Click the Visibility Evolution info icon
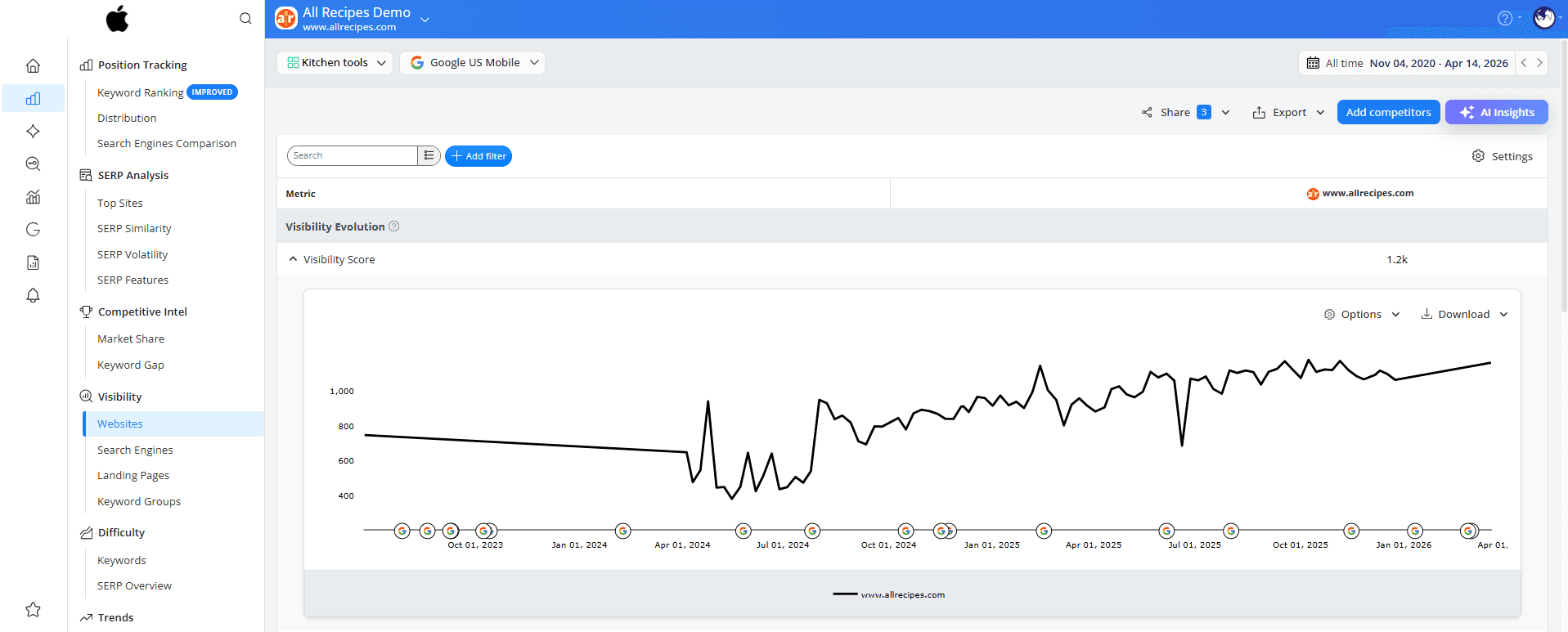Image resolution: width=1568 pixels, height=632 pixels. tap(393, 226)
